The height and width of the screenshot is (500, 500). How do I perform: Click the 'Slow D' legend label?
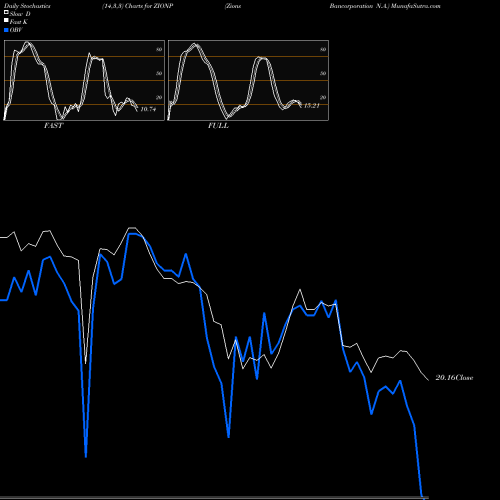[20, 14]
